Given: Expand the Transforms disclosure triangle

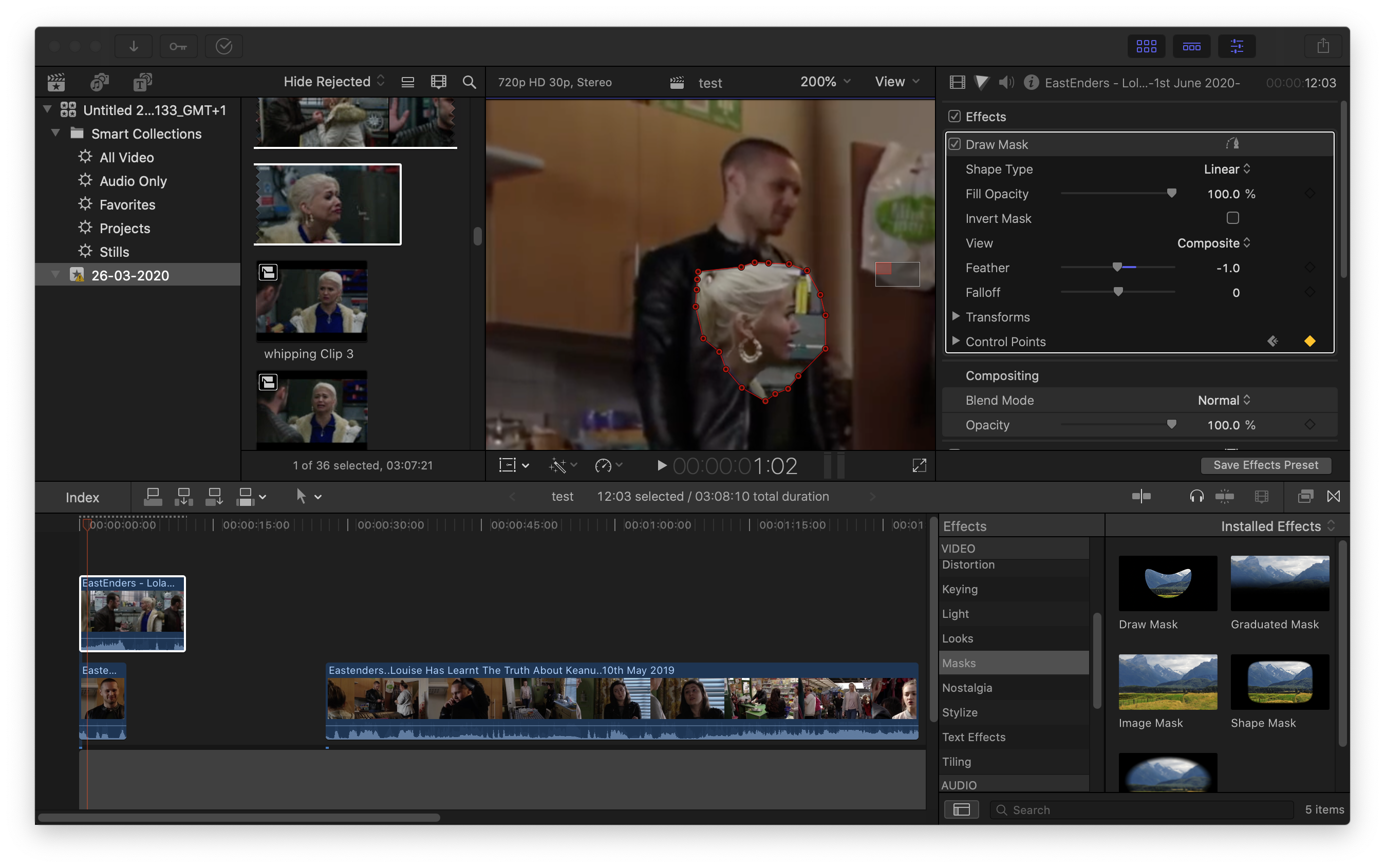Looking at the screenshot, I should point(956,316).
